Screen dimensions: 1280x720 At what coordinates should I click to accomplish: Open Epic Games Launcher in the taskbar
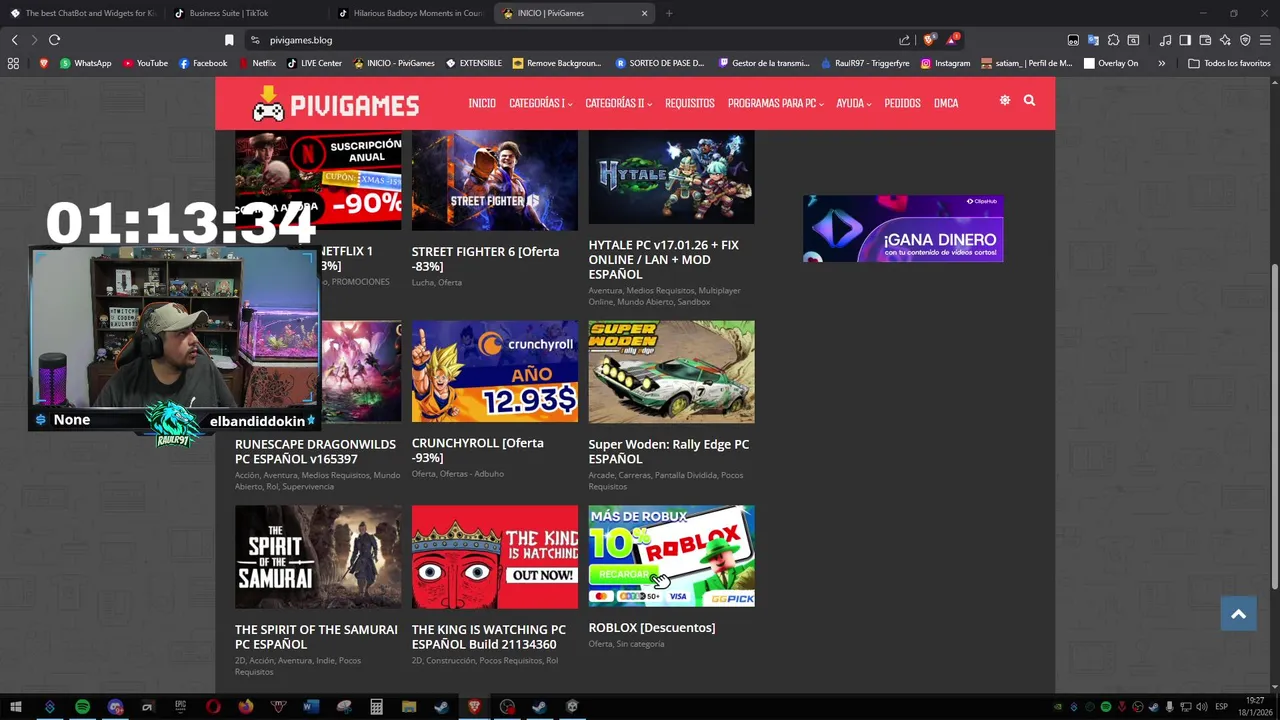coord(180,707)
